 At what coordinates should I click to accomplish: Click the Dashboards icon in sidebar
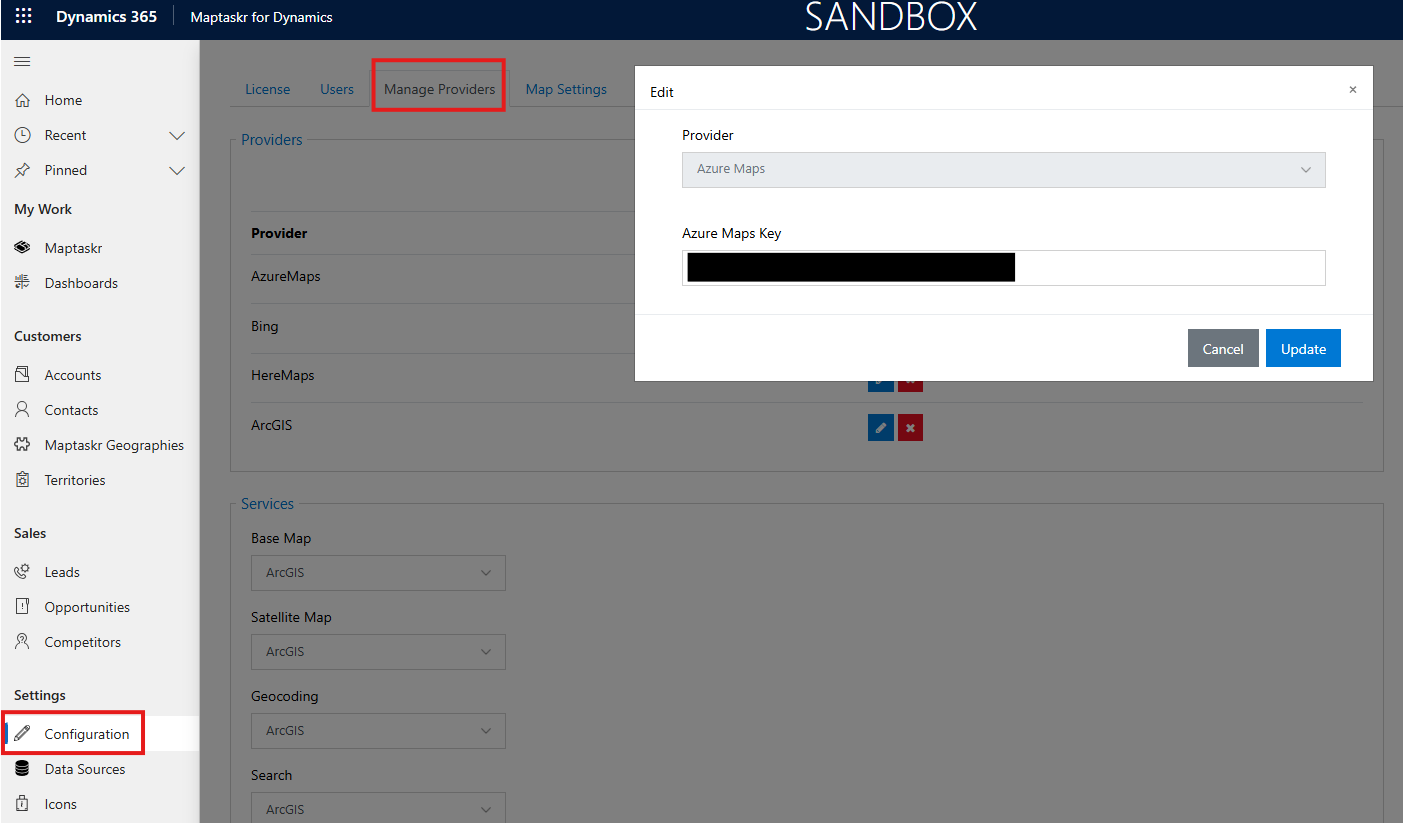pyautogui.click(x=22, y=283)
